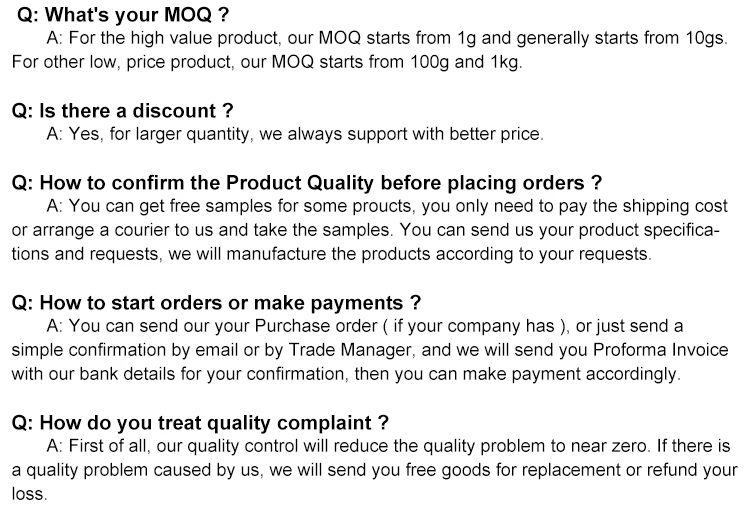Image resolution: width=750 pixels, height=529 pixels.
Task: Click the line starting 'tions and requests'
Action: (331, 254)
